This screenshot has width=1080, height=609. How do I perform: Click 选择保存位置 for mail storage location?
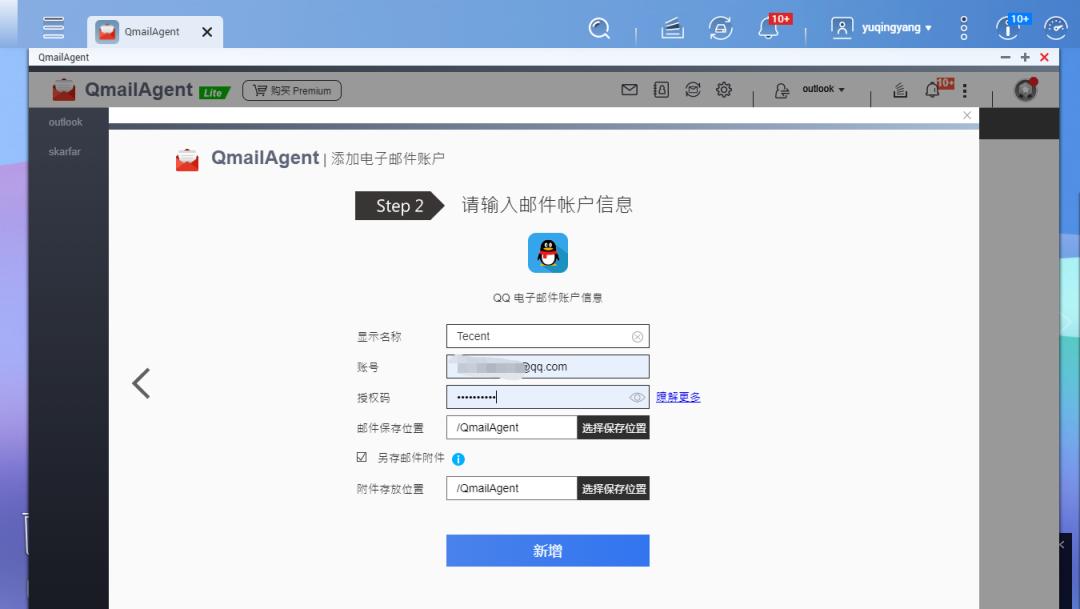pyautogui.click(x=611, y=427)
